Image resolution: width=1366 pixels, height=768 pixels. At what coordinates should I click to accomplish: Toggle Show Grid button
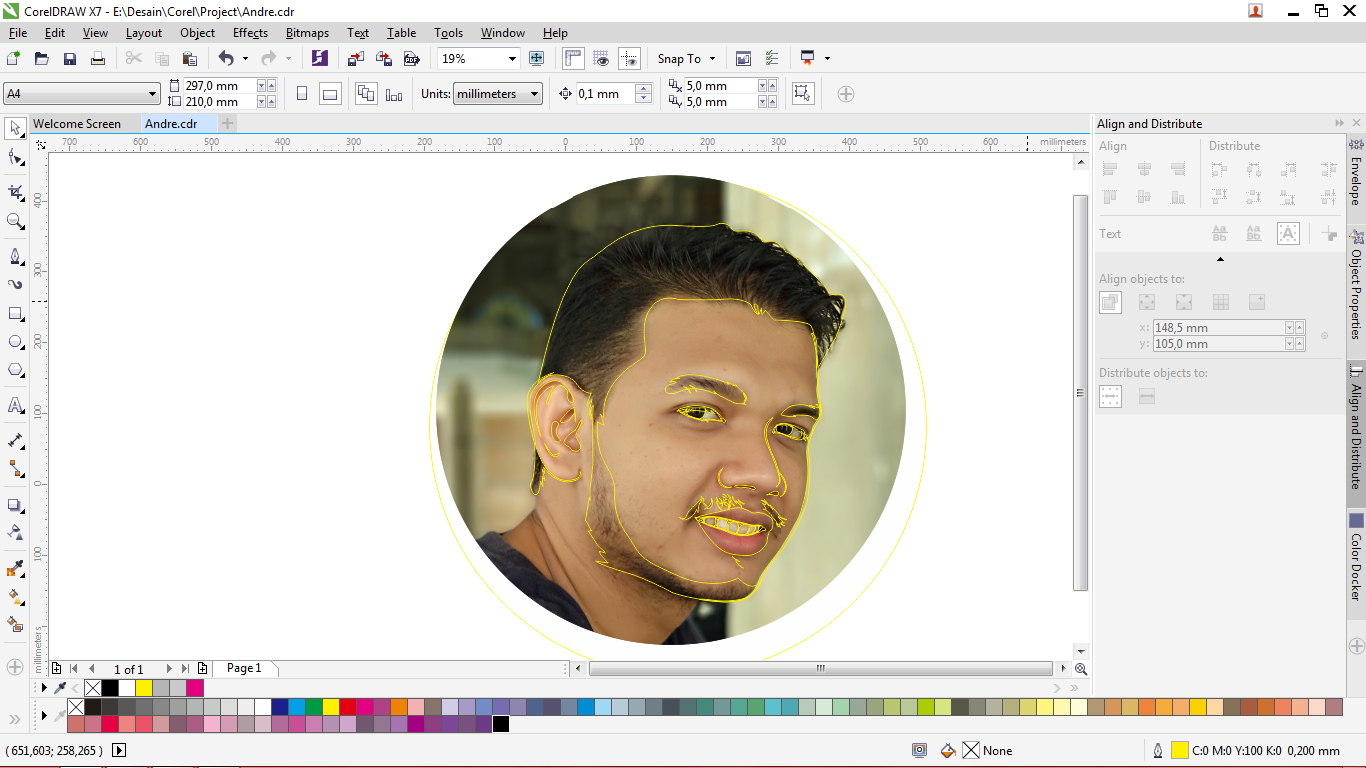(601, 59)
